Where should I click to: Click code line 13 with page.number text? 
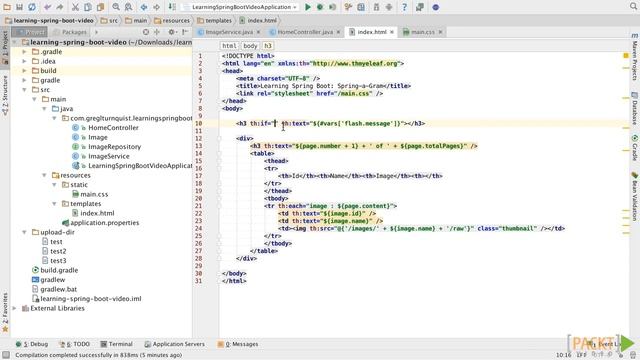click(x=363, y=146)
